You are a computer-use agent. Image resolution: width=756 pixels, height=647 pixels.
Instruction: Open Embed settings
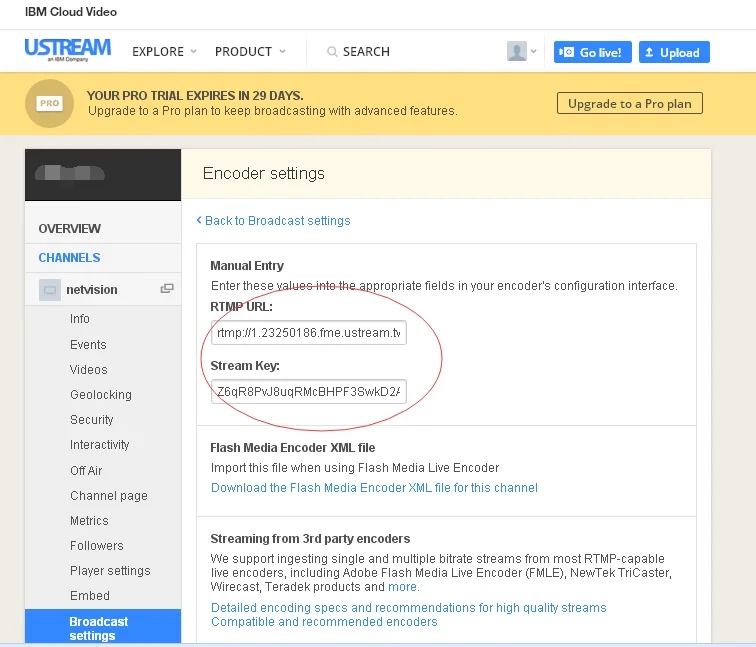(90, 596)
